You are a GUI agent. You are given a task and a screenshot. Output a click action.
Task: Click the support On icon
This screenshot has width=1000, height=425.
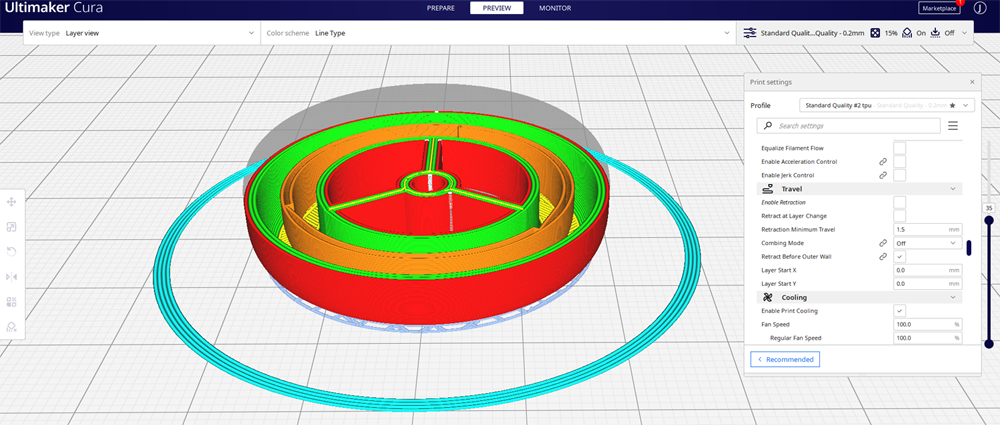coord(907,33)
